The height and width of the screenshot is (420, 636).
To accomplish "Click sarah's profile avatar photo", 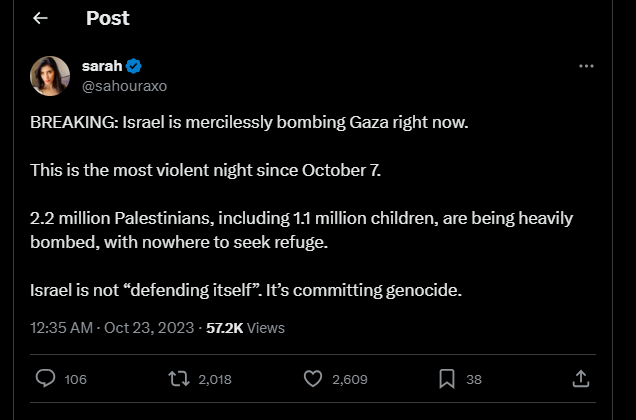I will pos(50,76).
